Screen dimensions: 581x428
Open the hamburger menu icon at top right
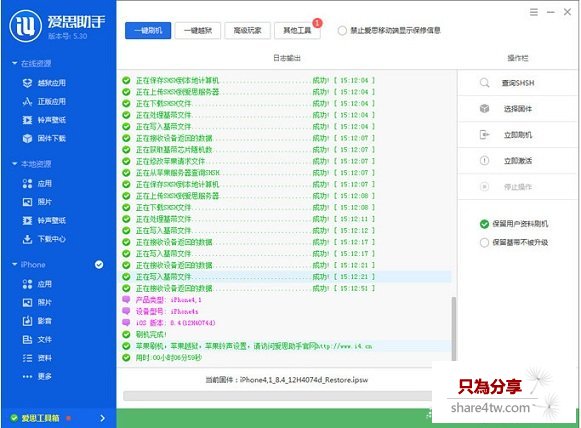coord(534,12)
